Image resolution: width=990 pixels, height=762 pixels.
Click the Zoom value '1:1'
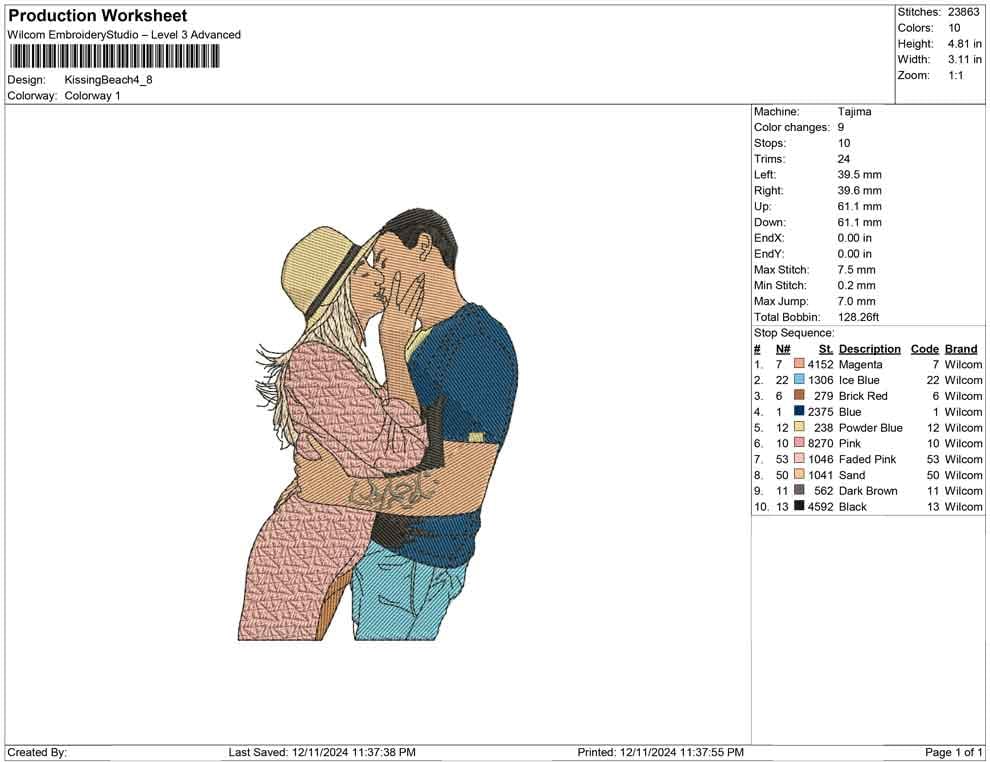956,75
